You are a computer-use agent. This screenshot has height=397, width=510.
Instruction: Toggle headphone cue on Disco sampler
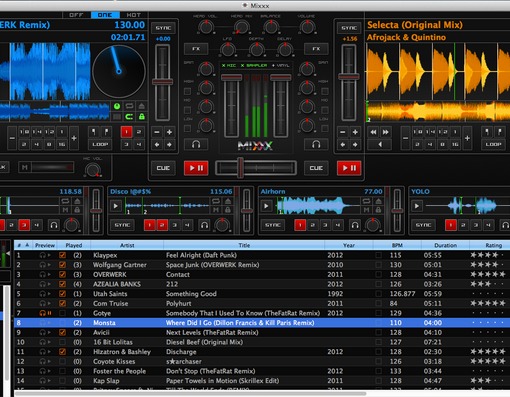point(204,225)
